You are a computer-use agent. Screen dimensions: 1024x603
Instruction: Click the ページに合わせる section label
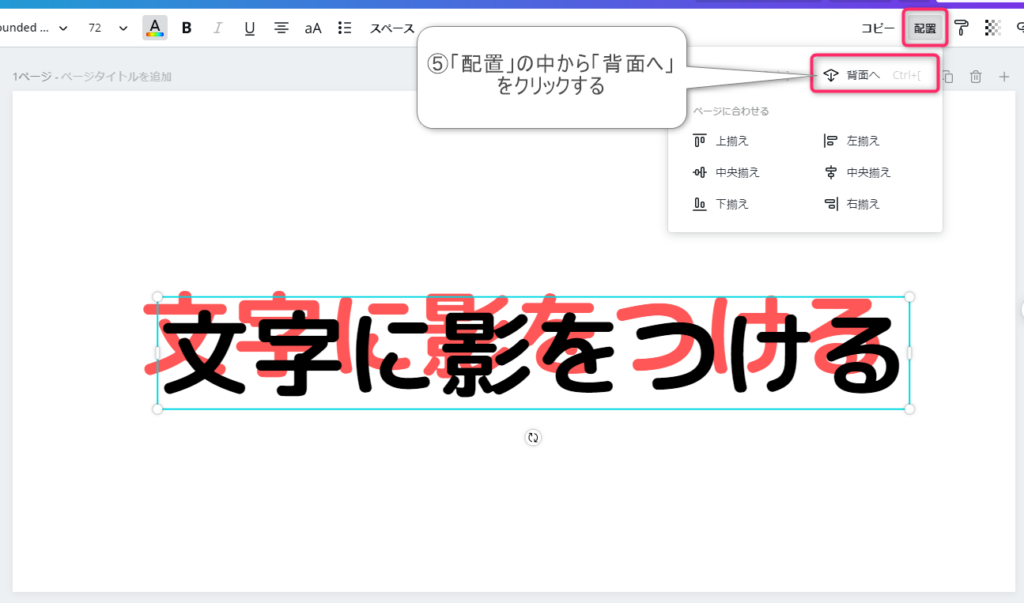click(x=731, y=111)
